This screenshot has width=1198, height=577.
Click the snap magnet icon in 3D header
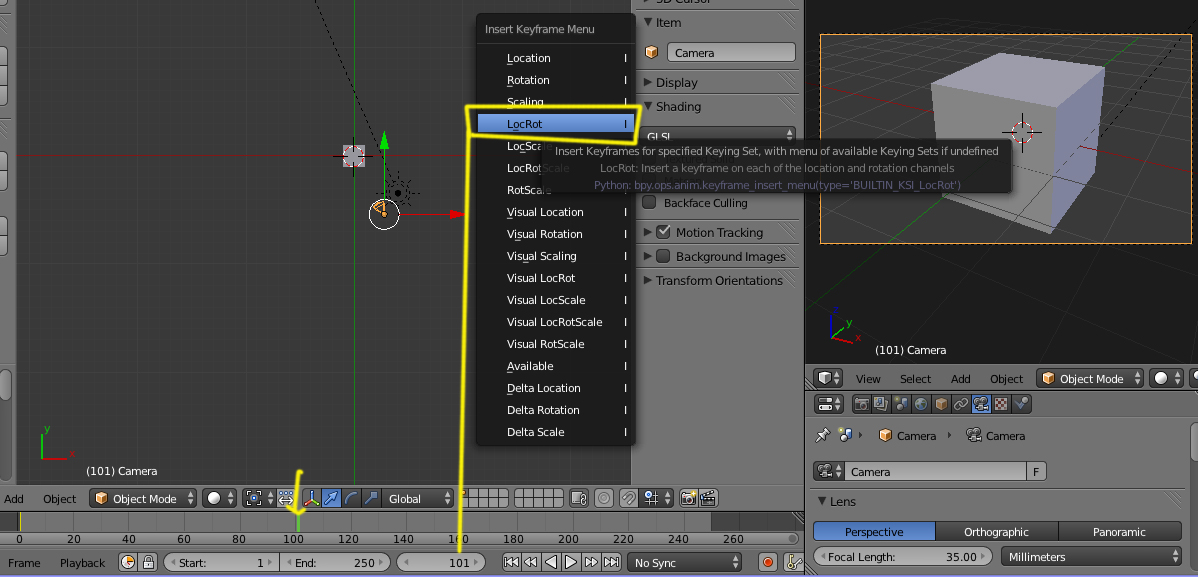tap(628, 499)
